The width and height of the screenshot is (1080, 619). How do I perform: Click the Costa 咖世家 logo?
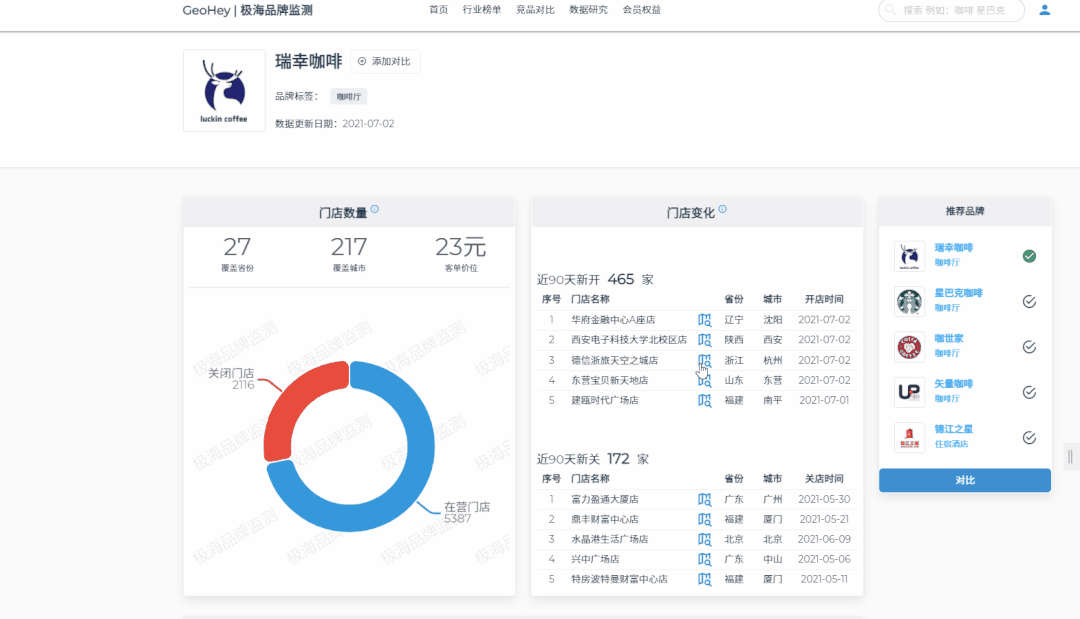909,347
